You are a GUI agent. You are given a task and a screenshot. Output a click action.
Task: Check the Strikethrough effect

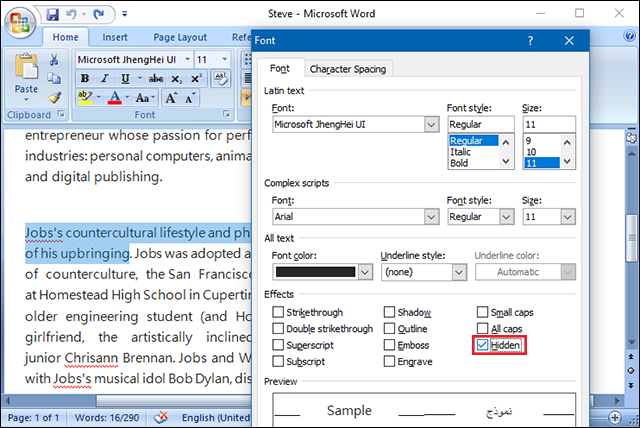pyautogui.click(x=278, y=312)
